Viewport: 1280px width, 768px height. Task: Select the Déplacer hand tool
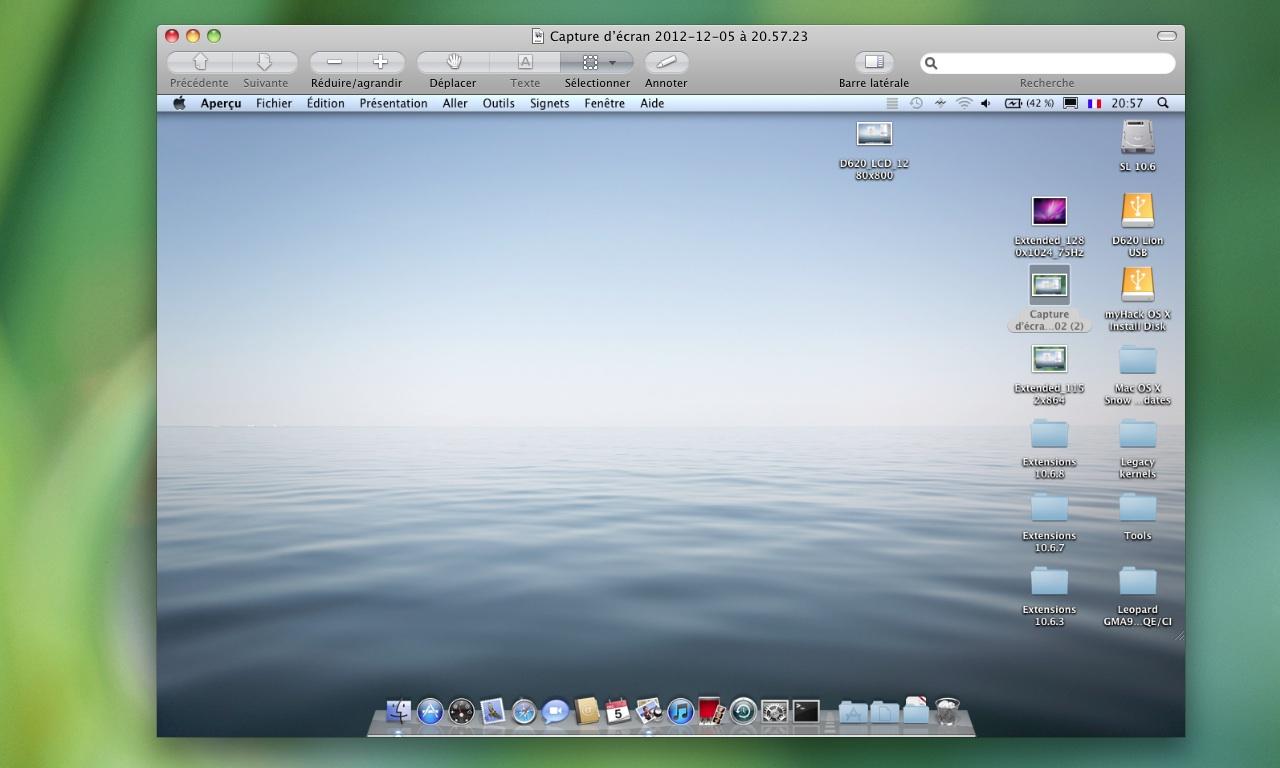(453, 62)
